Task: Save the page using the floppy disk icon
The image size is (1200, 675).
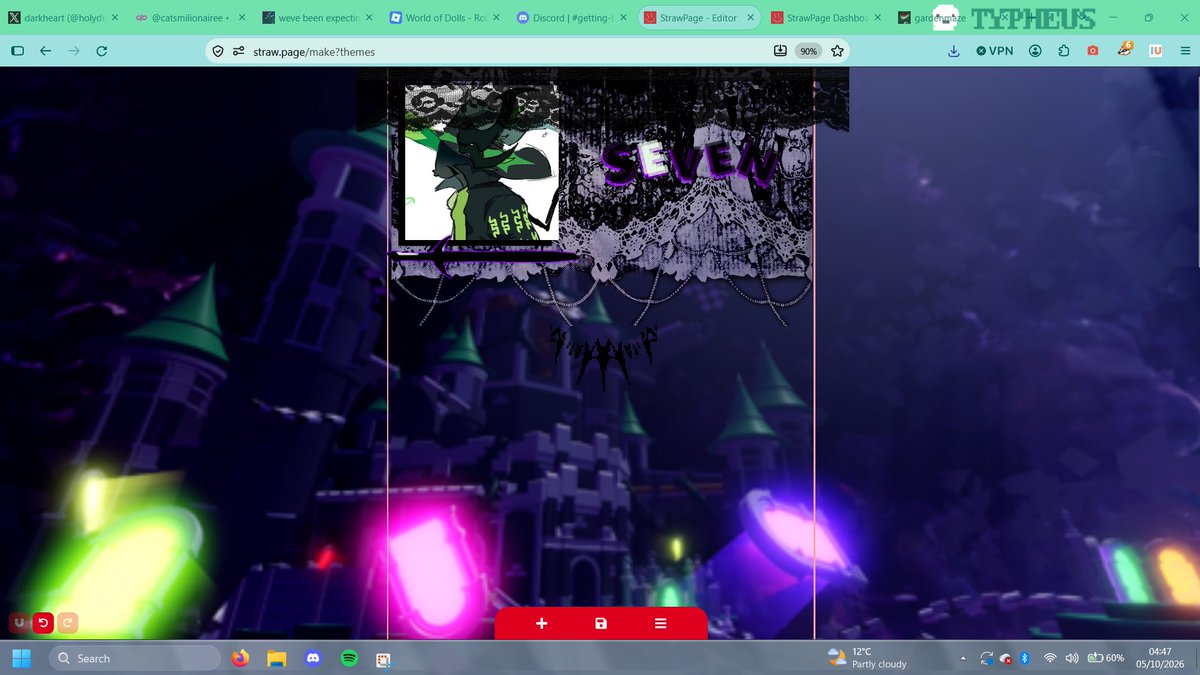Action: pos(601,624)
